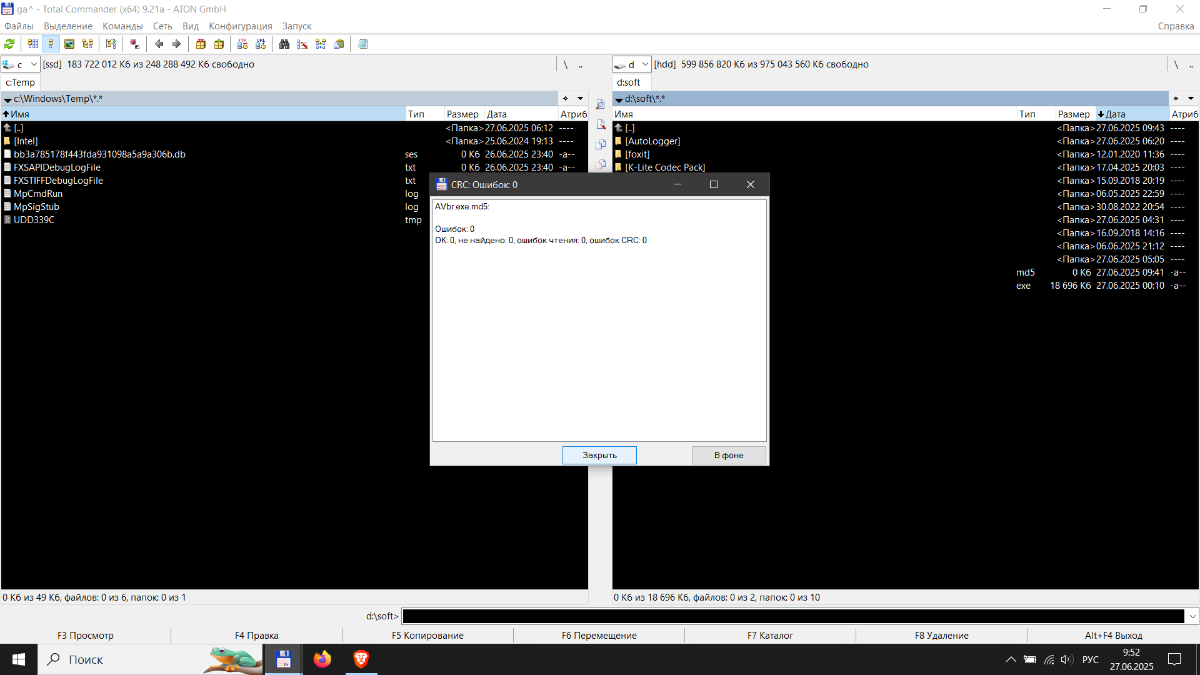Viewport: 1200px width, 675px height.
Task: Click the F3 Просмотр button
Action: (x=86, y=635)
